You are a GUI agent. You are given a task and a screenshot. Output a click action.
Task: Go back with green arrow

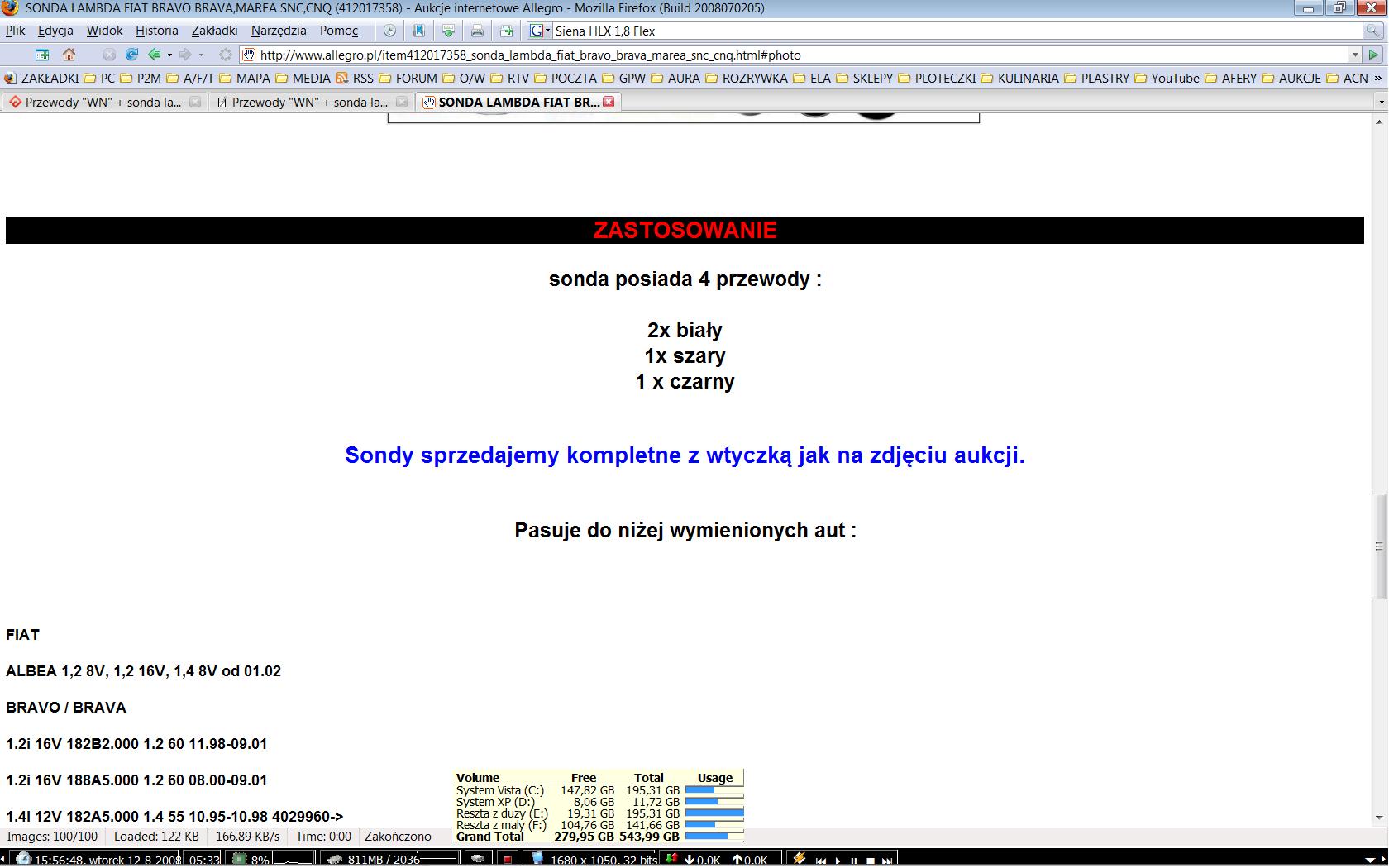click(154, 55)
